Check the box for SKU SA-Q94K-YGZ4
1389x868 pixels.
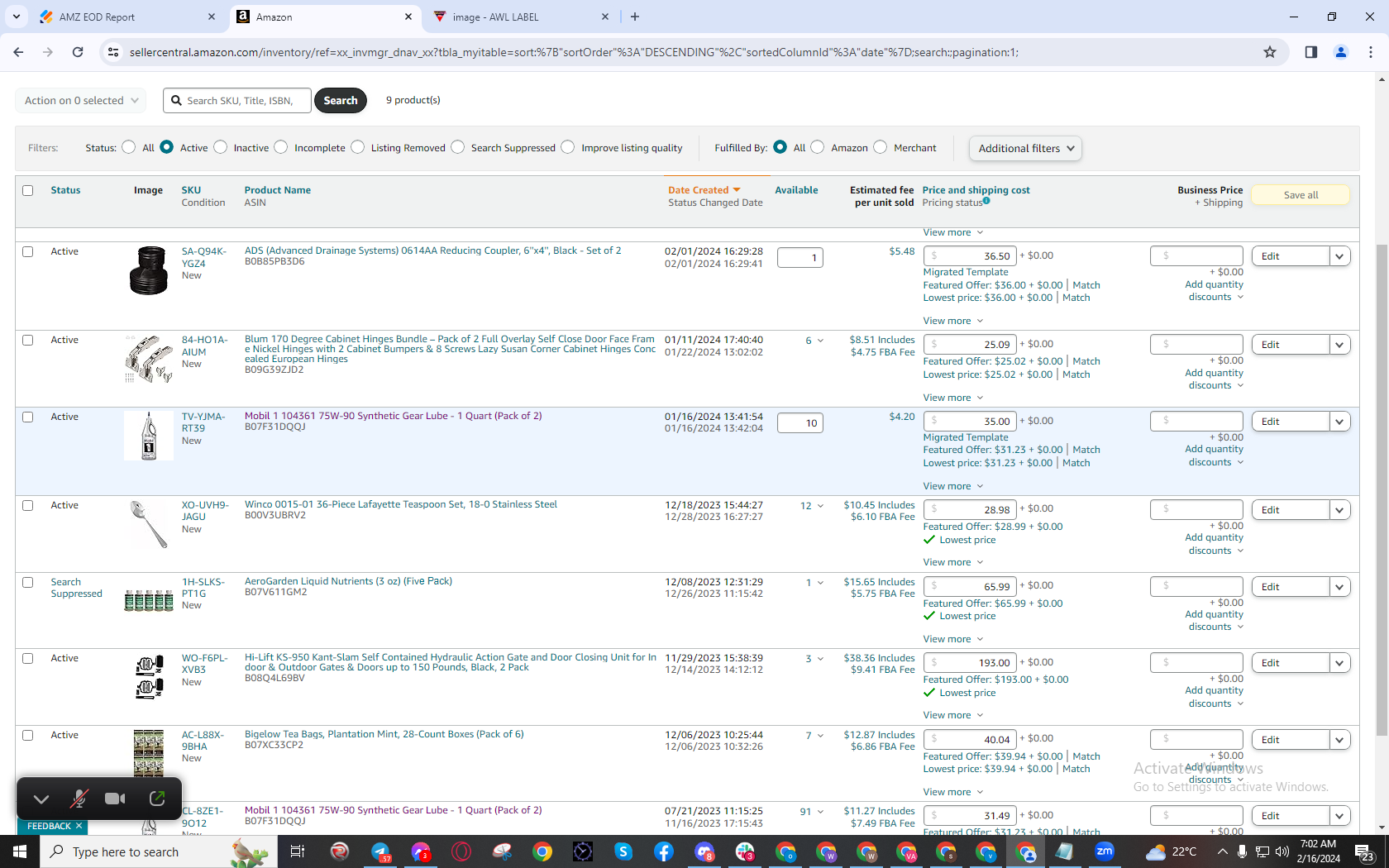[x=28, y=251]
